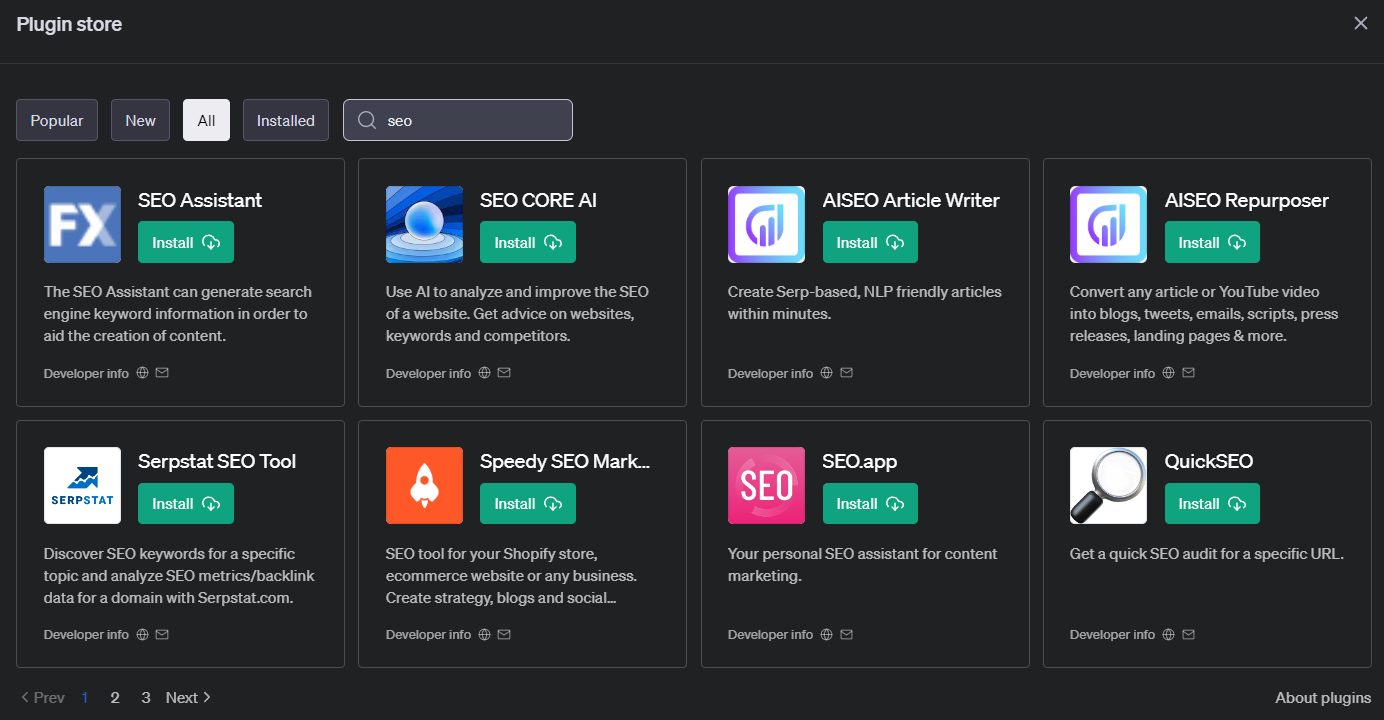
Task: Open the SEO CORE AI developer website globe icon
Action: [485, 373]
